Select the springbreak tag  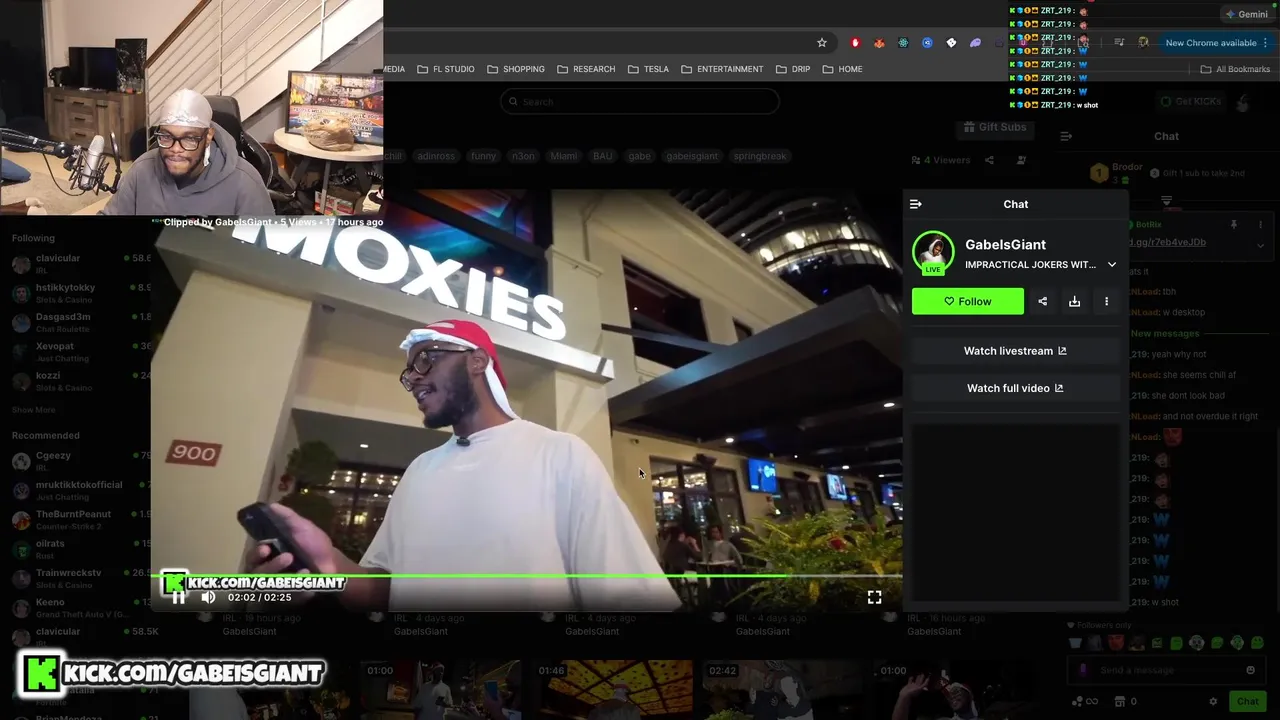coord(760,156)
